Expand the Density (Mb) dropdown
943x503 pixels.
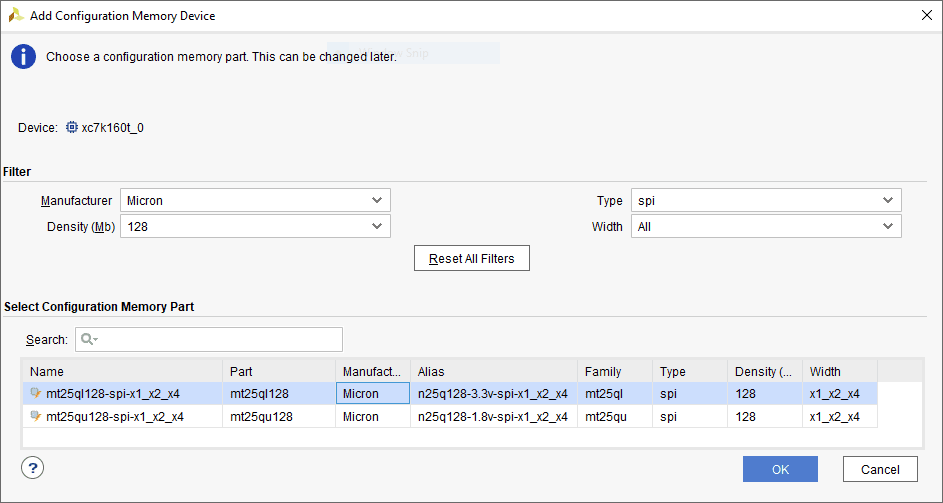coord(255,227)
